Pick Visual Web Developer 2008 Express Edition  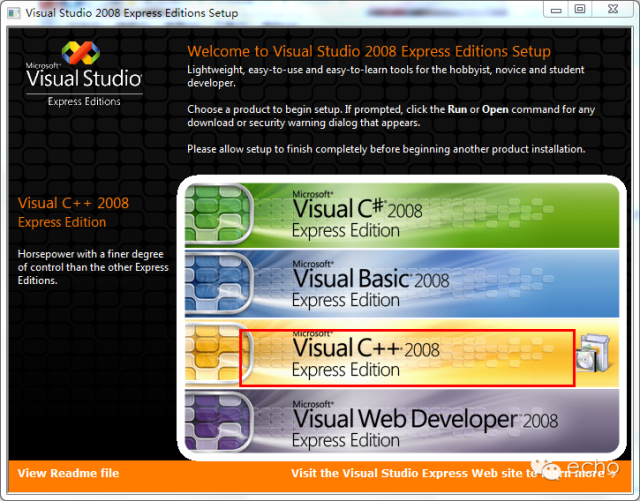click(402, 421)
